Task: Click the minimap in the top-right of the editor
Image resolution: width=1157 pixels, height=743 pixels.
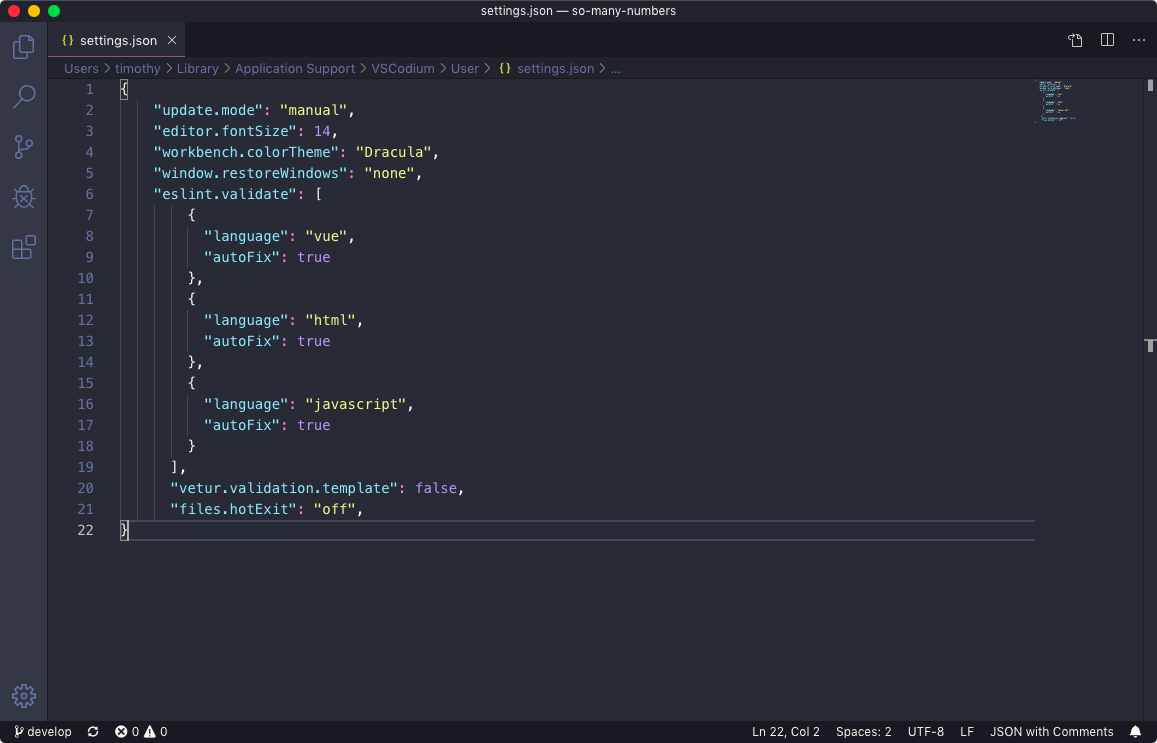Action: 1057,100
